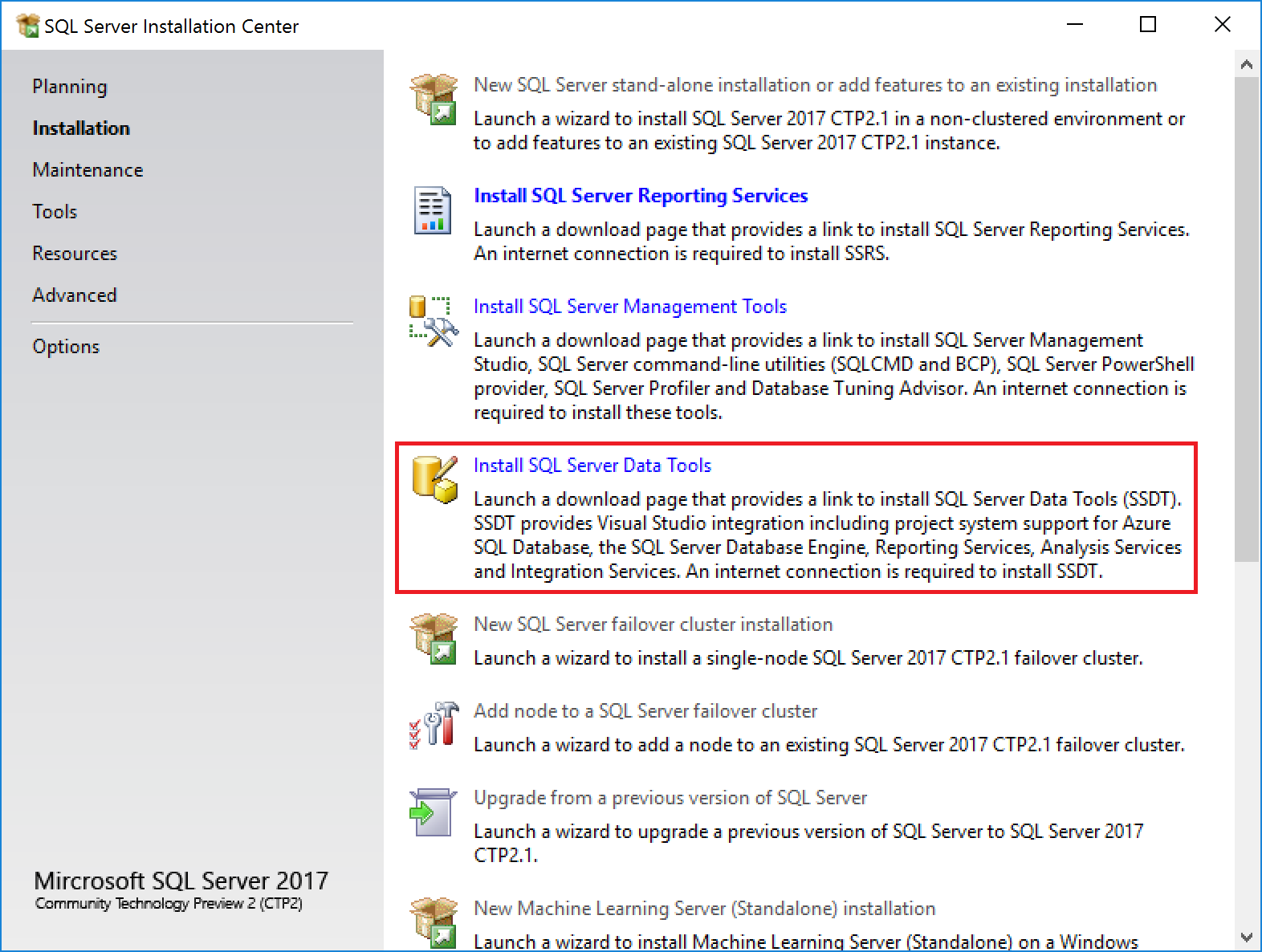Go to the Maintenance section
Image resolution: width=1262 pixels, height=952 pixels.
click(x=88, y=170)
